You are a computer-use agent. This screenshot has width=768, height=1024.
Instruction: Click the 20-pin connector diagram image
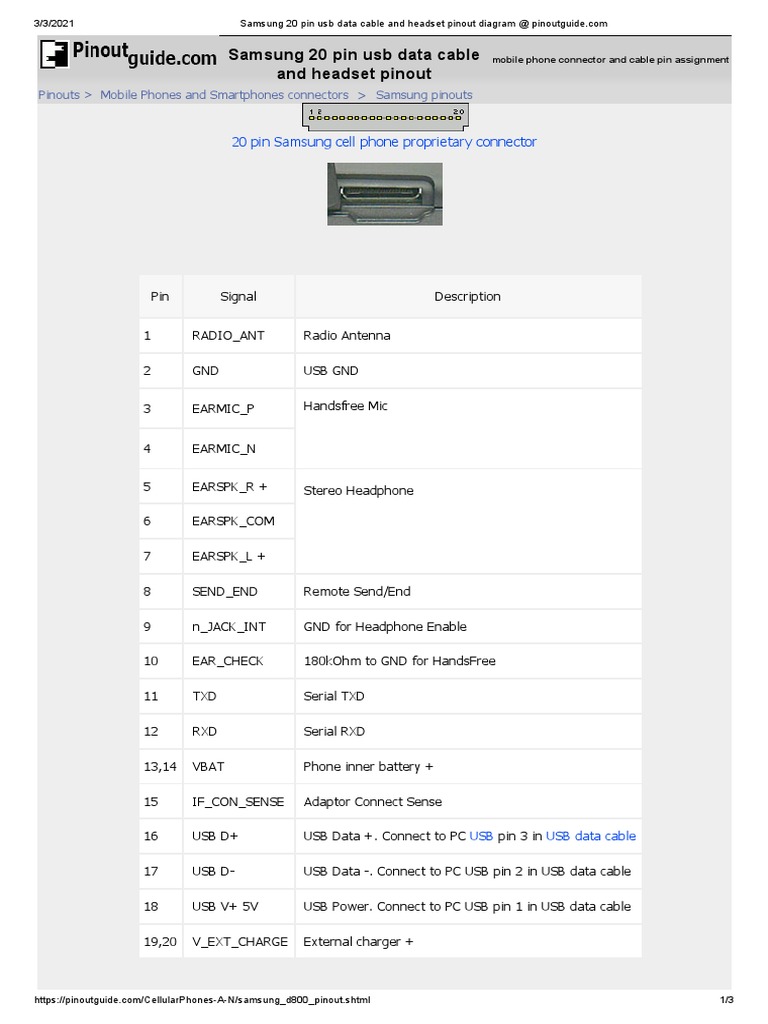[386, 116]
